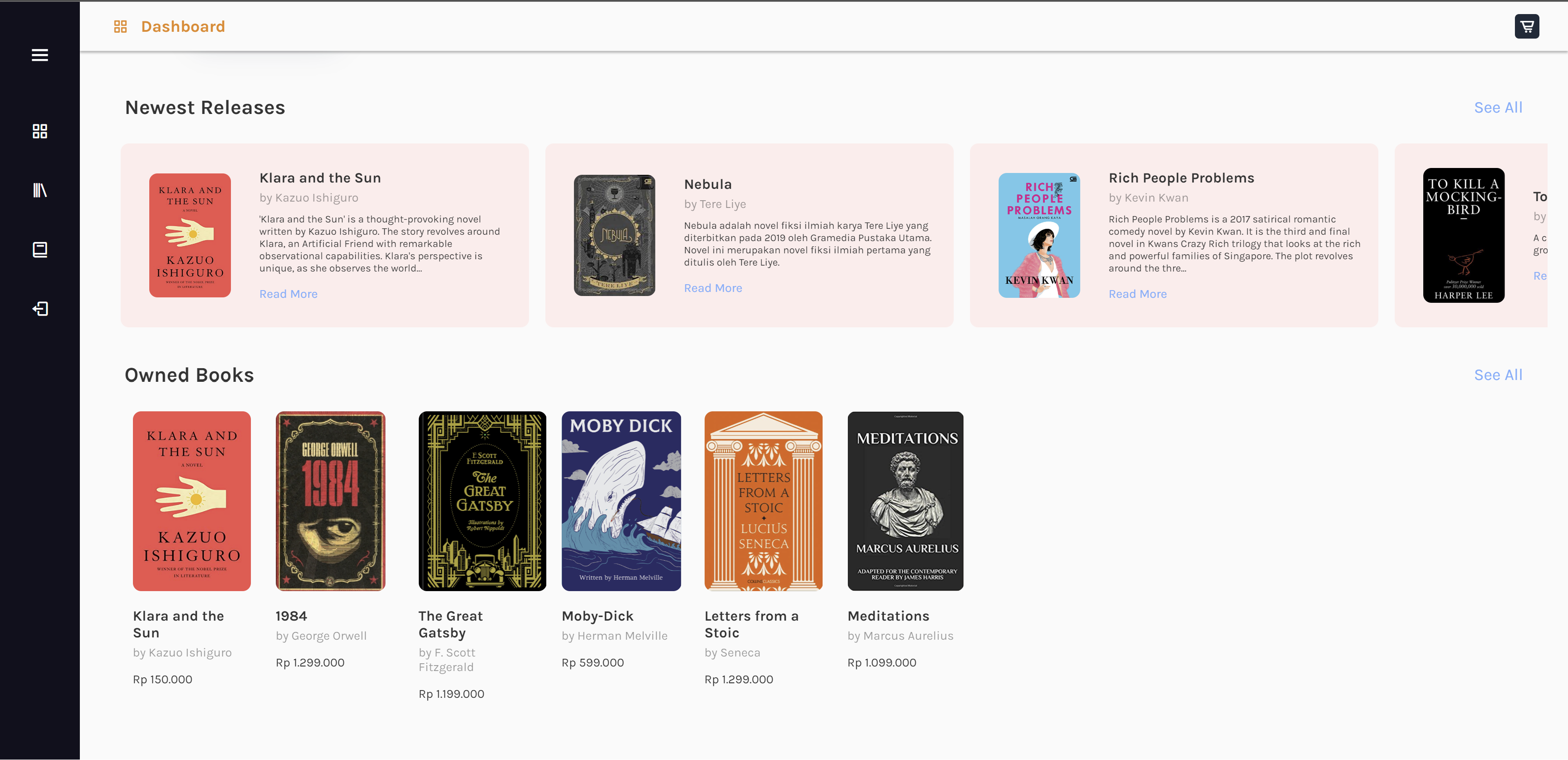Click 'by Seneca' text
Viewport: 1568px width, 760px height.
coord(732,653)
